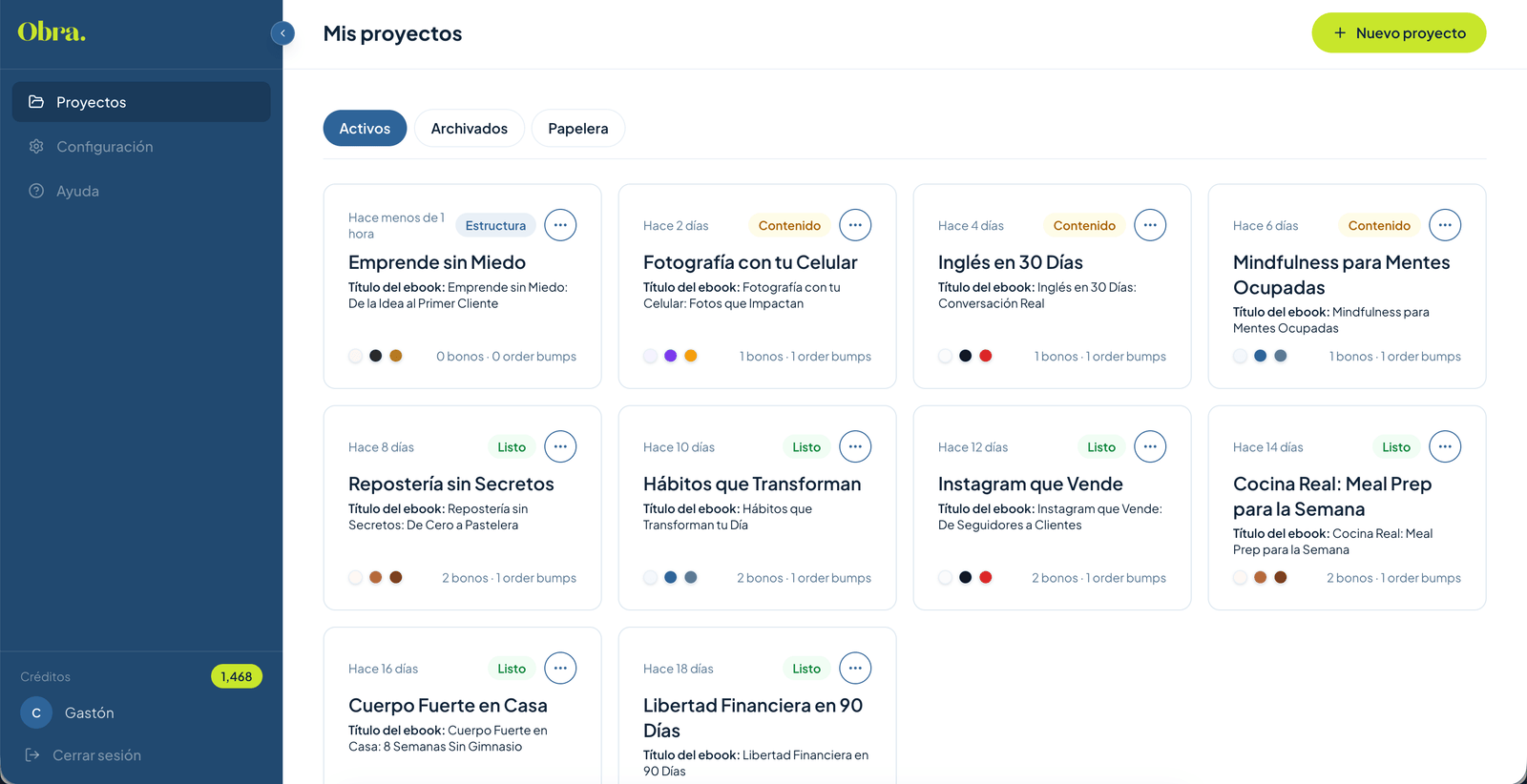This screenshot has height=784, width=1527.
Task: Click the credits badge showing 1,468
Action: point(237,676)
